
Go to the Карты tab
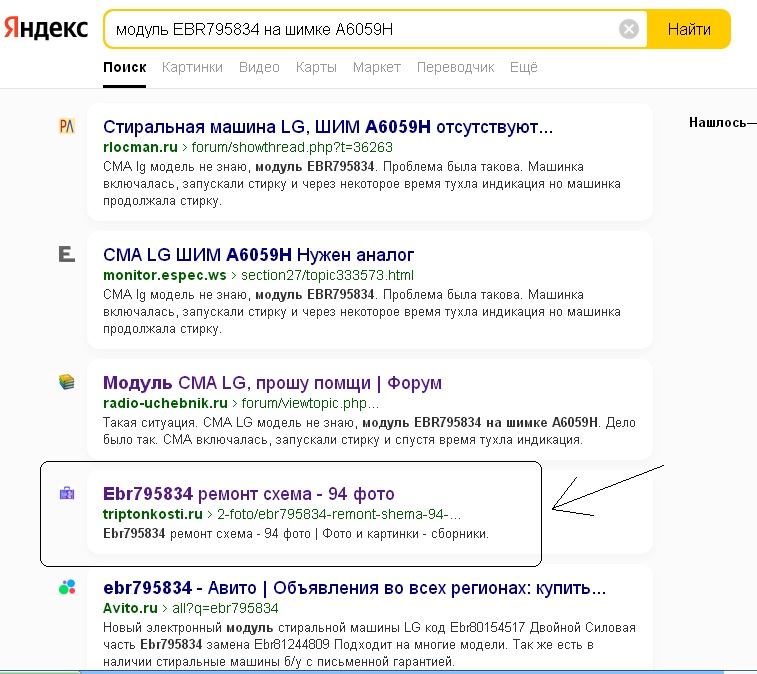[x=316, y=67]
